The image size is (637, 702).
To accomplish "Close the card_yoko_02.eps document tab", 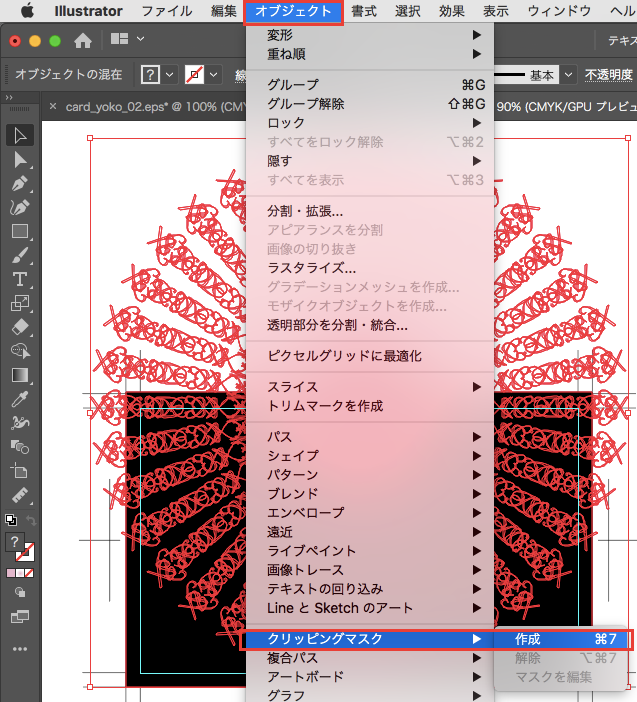I will [x=54, y=106].
